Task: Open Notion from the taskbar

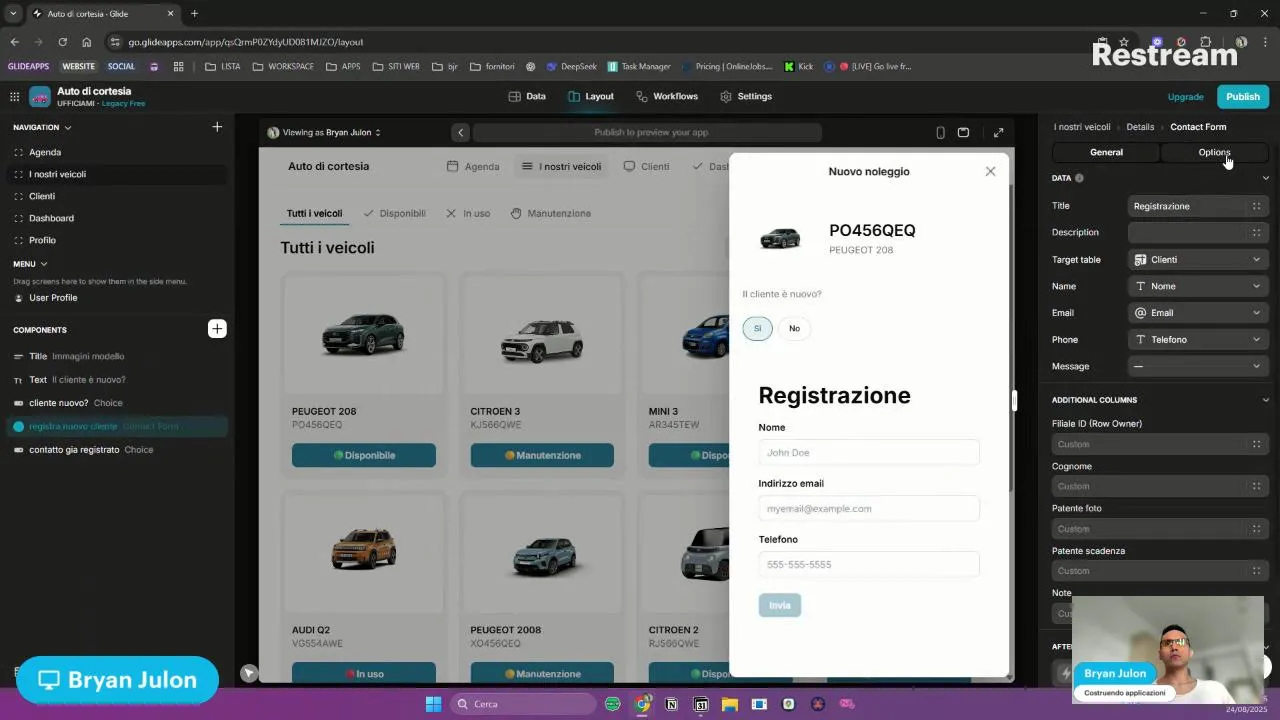Action: [x=671, y=704]
